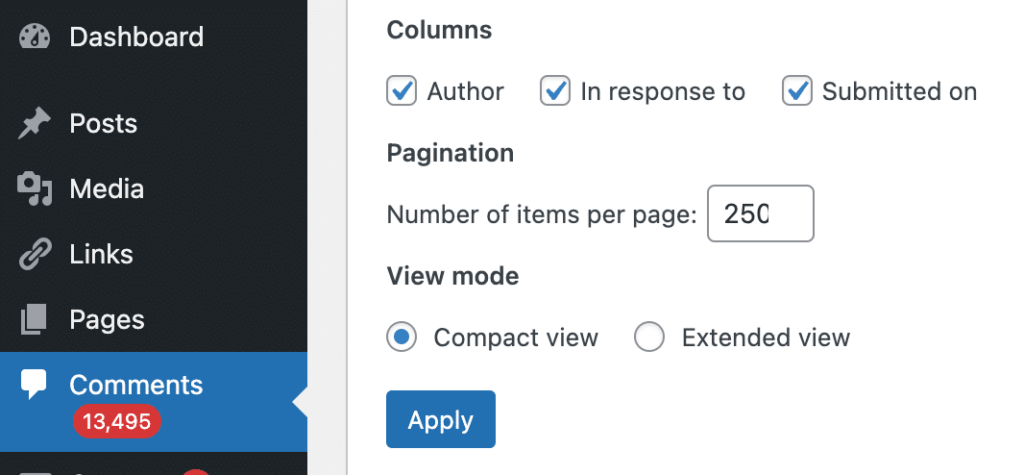Navigate to the Links menu label
The height and width of the screenshot is (475, 1024).
[x=101, y=255]
